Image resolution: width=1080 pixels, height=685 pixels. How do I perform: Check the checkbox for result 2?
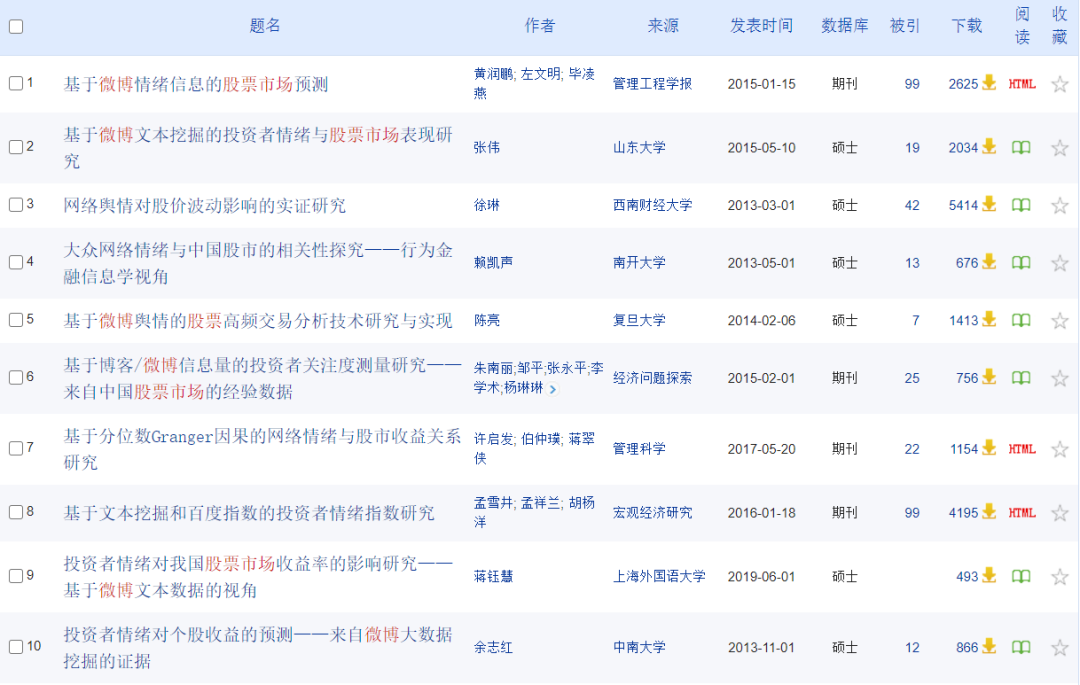(16, 147)
